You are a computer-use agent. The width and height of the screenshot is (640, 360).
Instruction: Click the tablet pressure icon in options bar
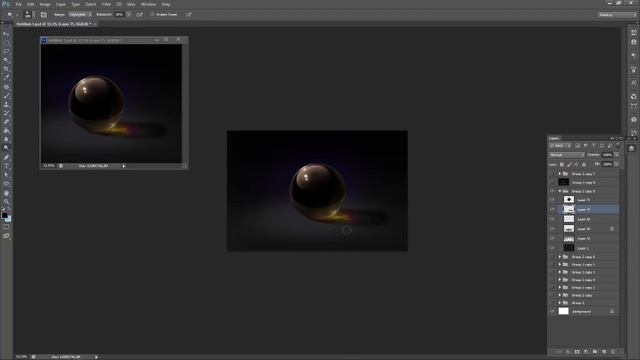coord(189,15)
